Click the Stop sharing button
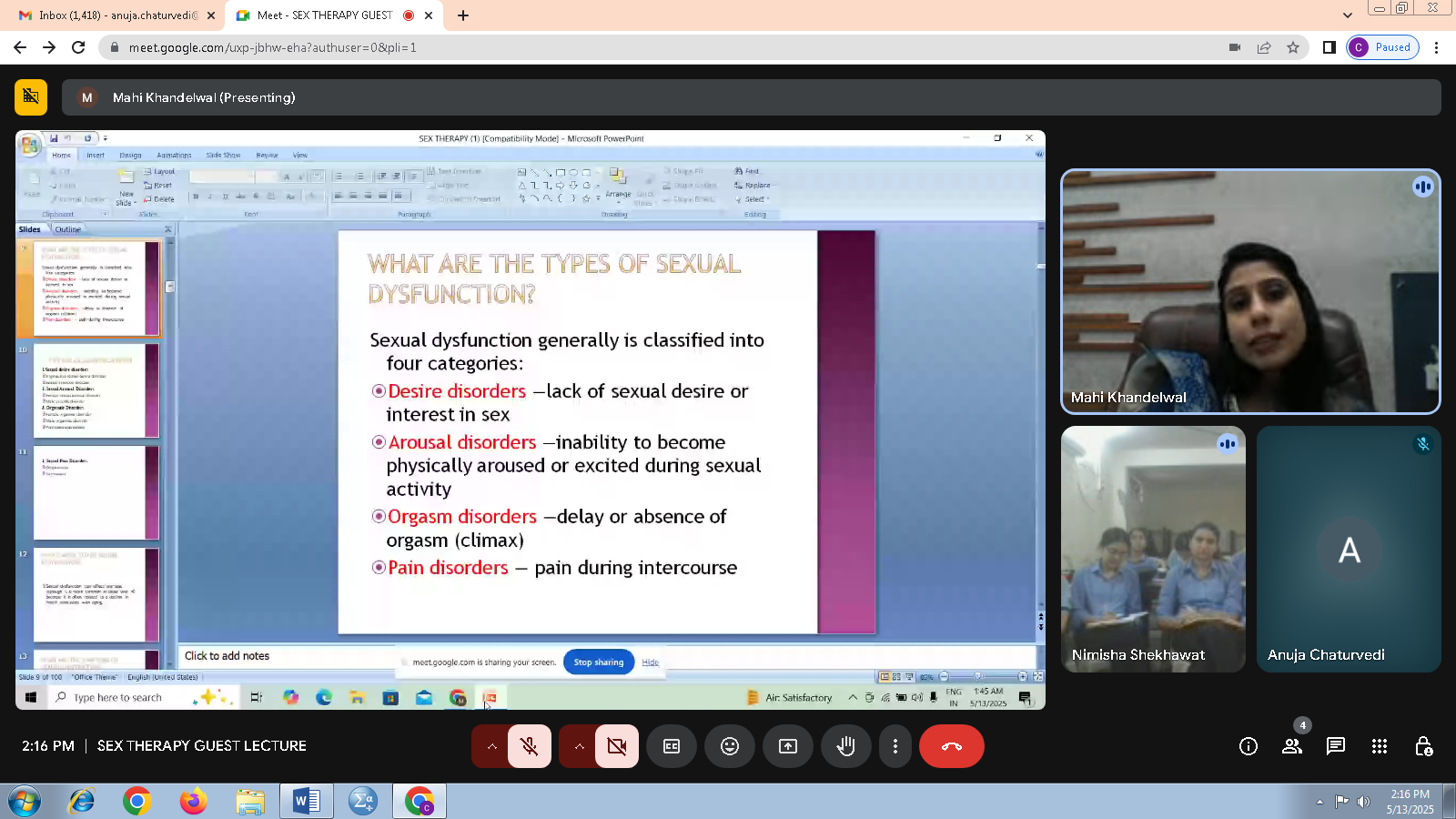The image size is (1456, 819). tap(598, 662)
